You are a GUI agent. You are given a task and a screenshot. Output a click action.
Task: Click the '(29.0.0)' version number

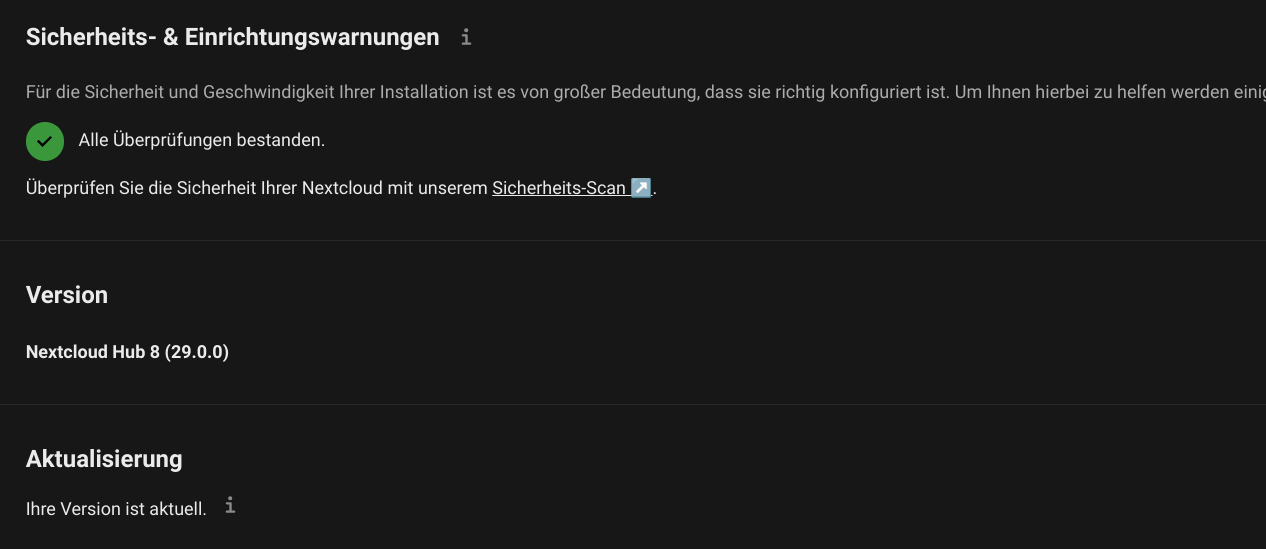[x=197, y=352]
